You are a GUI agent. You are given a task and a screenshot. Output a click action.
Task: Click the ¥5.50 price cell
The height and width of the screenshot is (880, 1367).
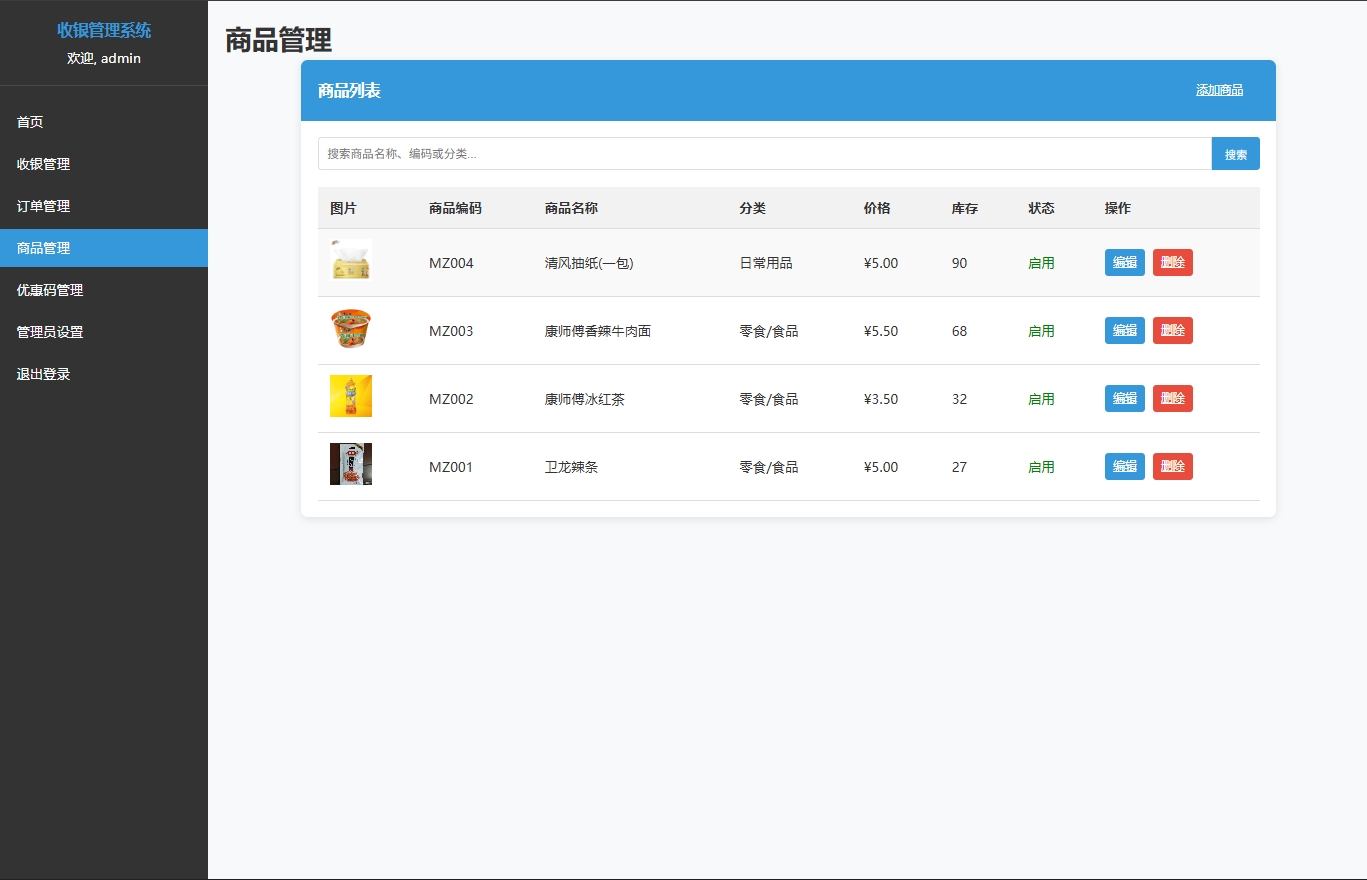coord(881,331)
